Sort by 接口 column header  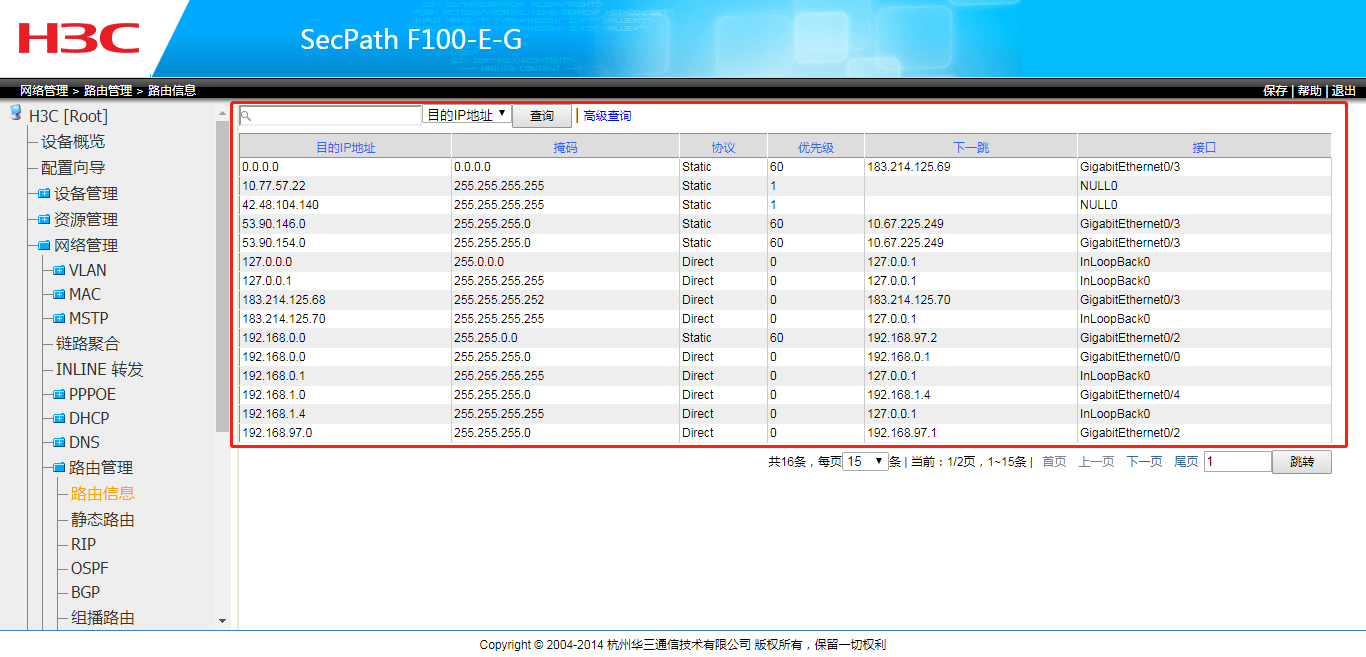[1204, 147]
